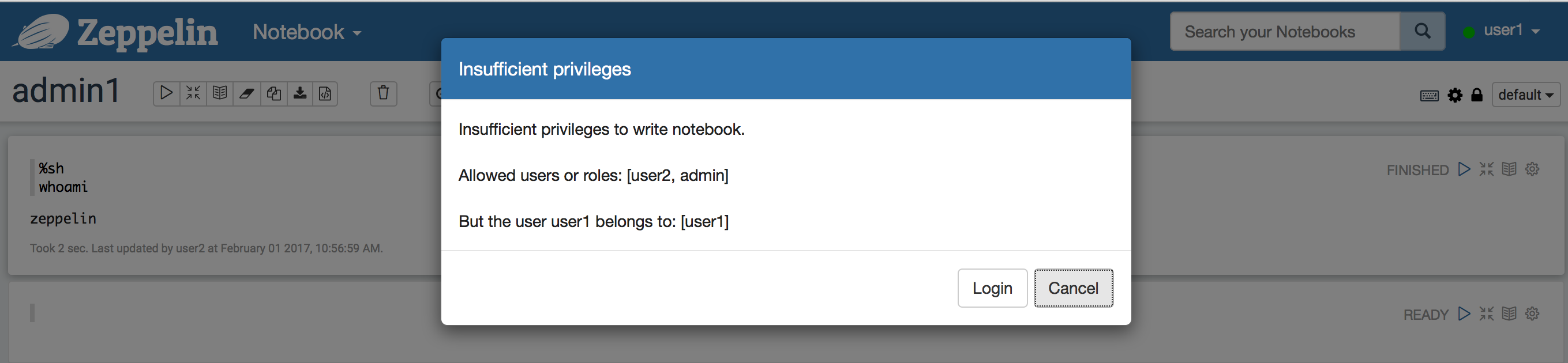This screenshot has width=1568, height=363.
Task: Clone the notebook via the copy icon
Action: 273,94
